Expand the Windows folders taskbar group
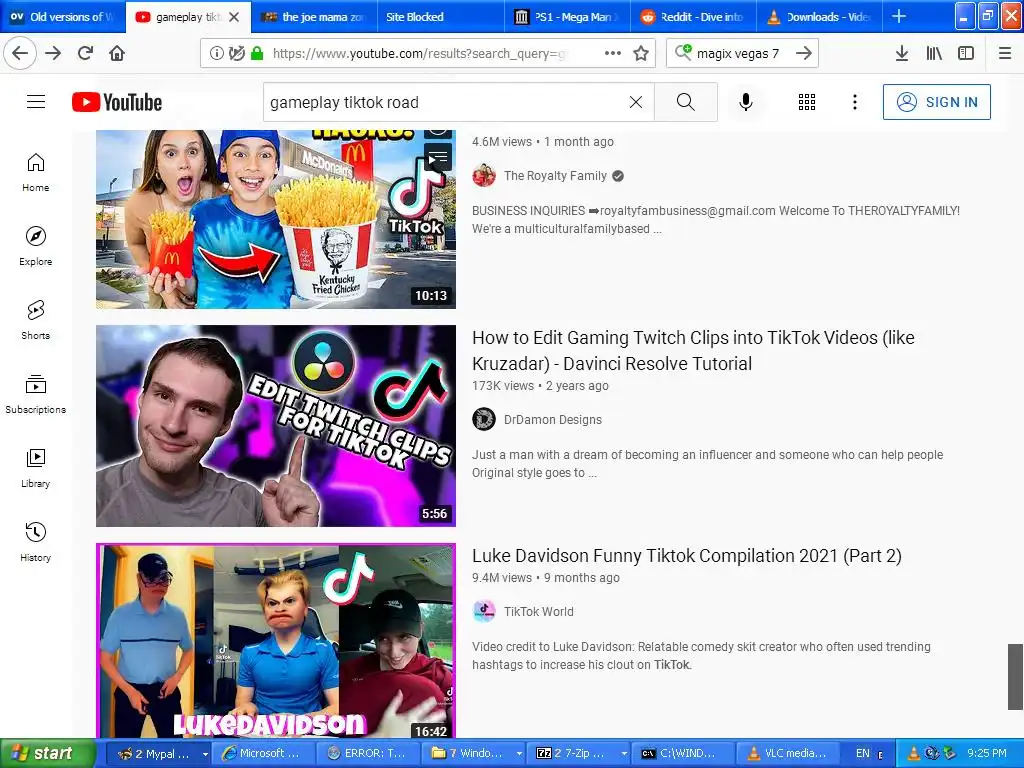 (x=520, y=754)
